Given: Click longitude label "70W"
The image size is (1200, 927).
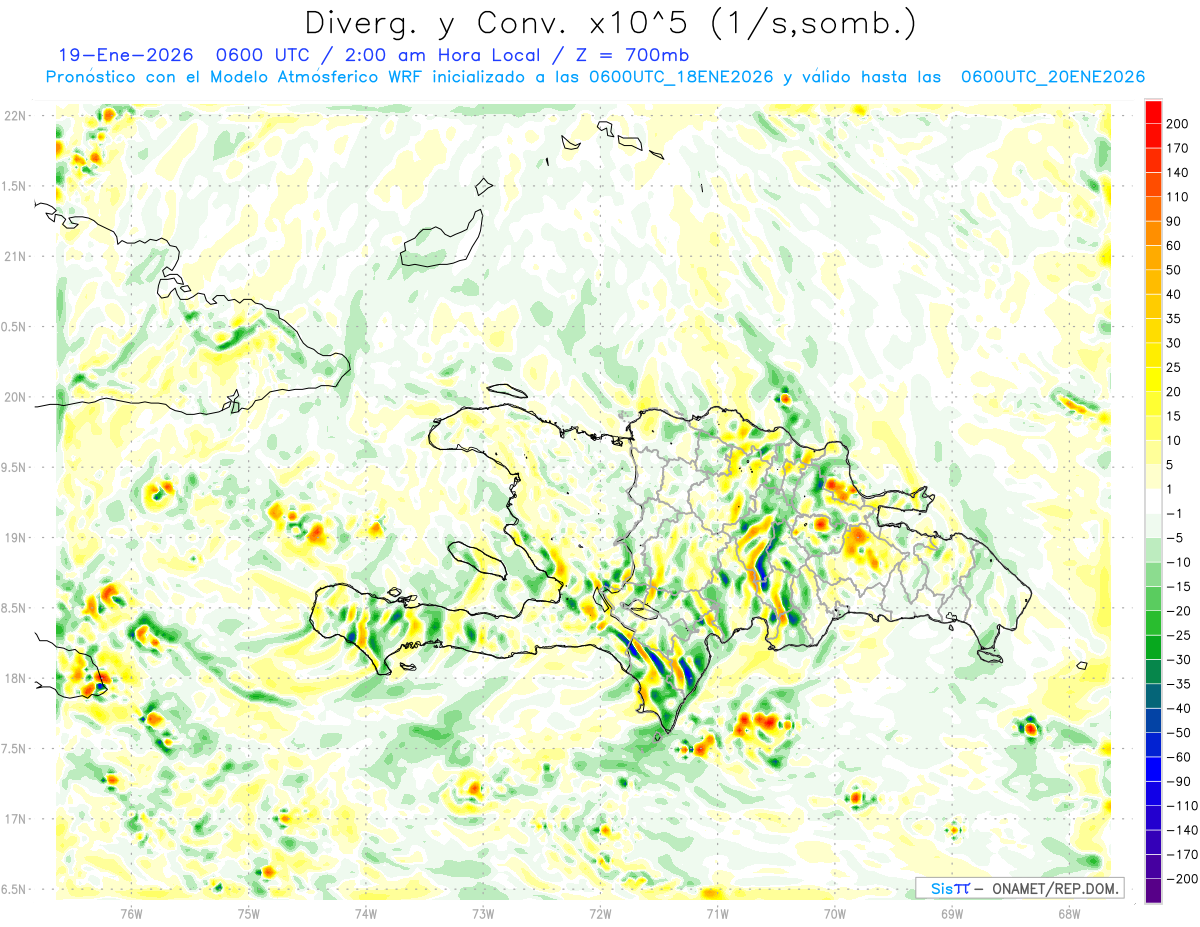Looking at the screenshot, I should tap(835, 913).
